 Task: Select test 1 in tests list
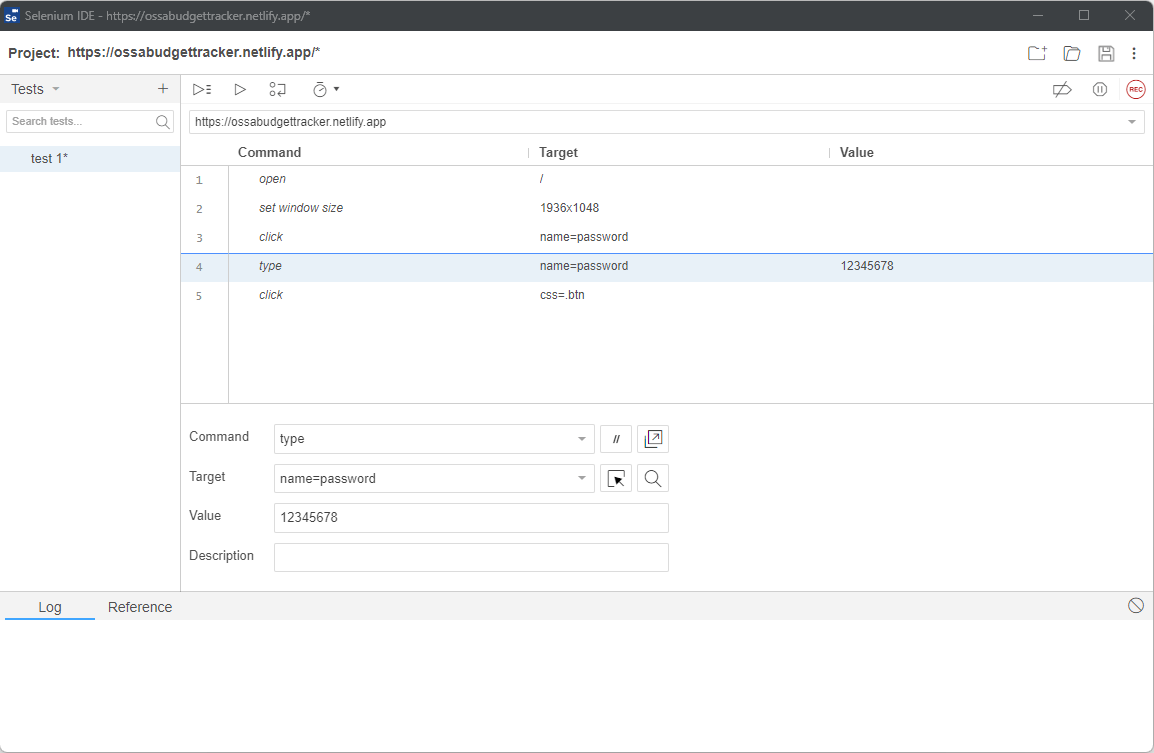49,159
